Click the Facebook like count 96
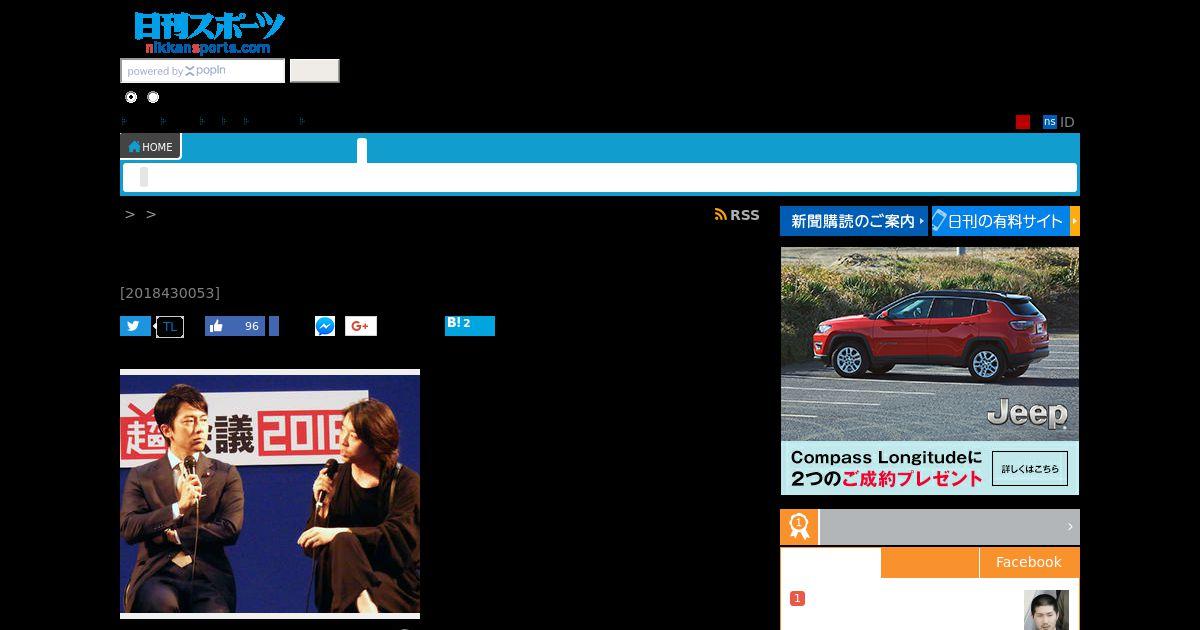Image resolution: width=1200 pixels, height=630 pixels. pos(251,326)
